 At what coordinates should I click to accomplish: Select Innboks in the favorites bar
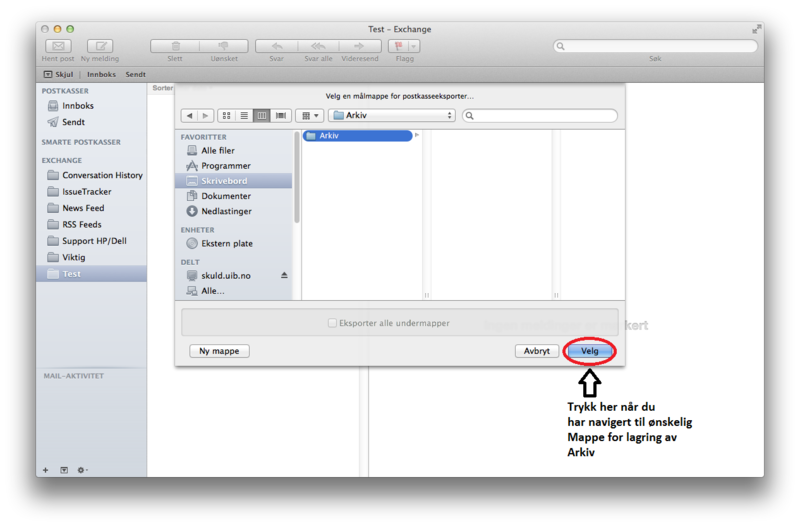pyautogui.click(x=101, y=74)
